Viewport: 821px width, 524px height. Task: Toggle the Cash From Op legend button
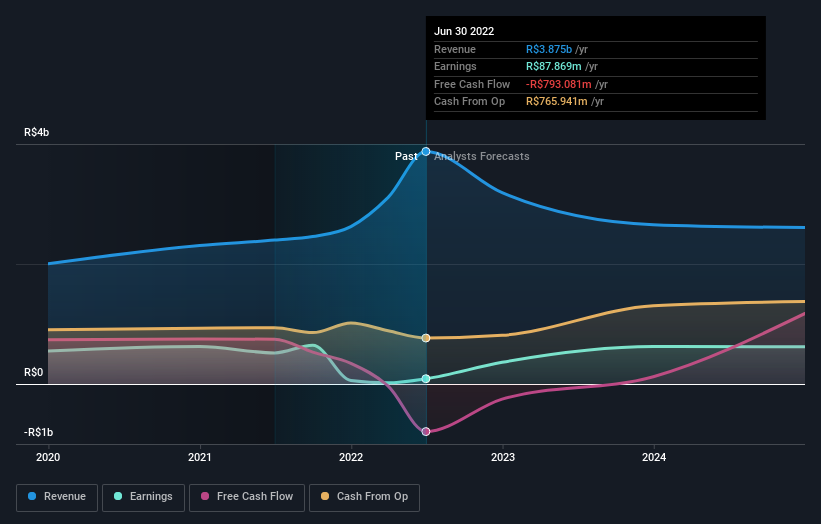point(364,497)
